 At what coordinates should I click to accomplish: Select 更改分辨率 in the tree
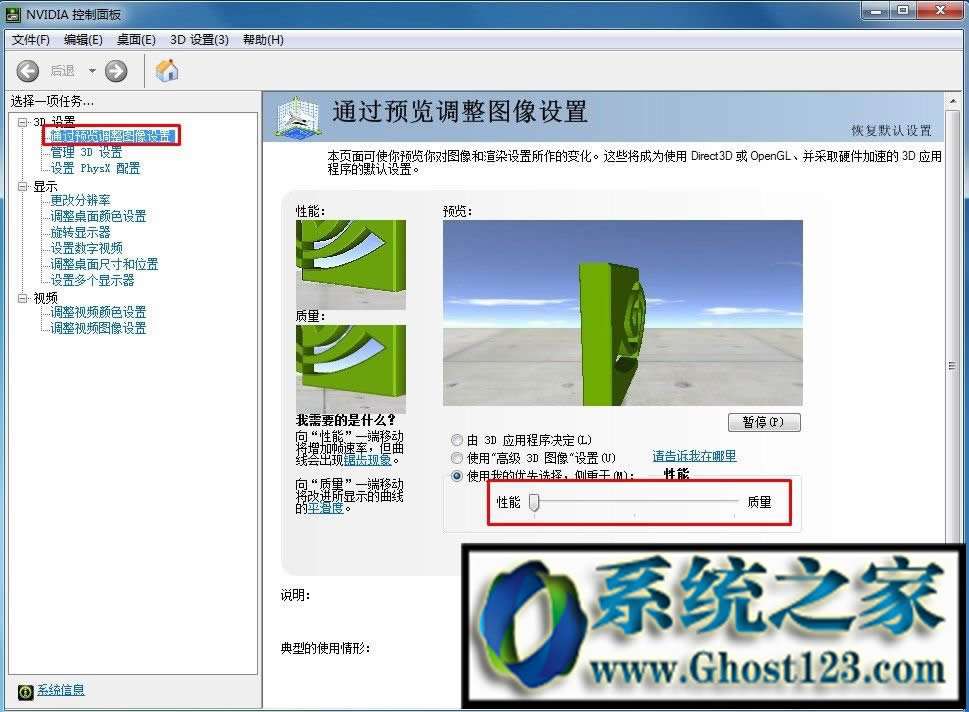[x=80, y=200]
